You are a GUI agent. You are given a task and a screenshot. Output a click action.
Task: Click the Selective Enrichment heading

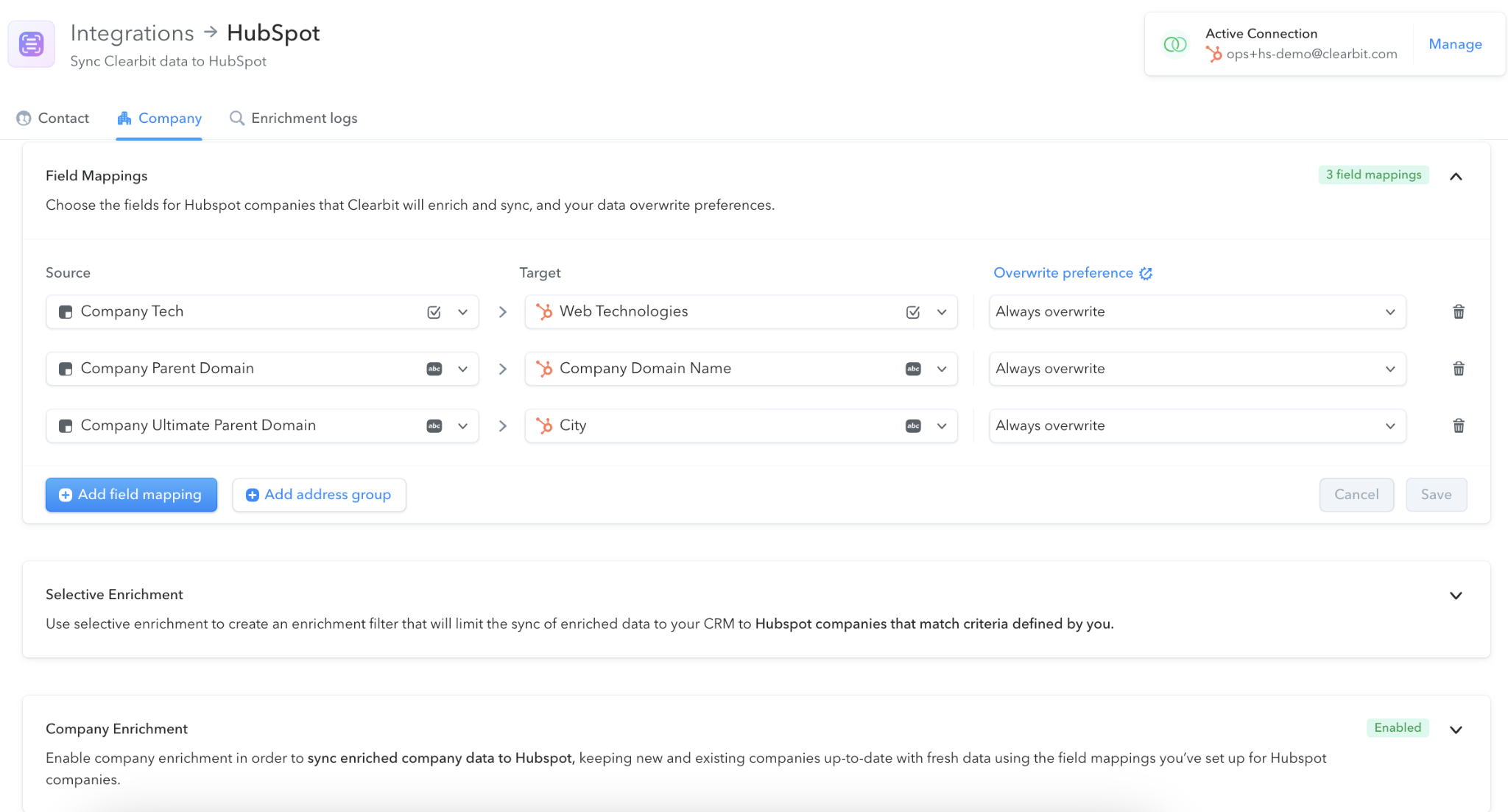(x=114, y=595)
